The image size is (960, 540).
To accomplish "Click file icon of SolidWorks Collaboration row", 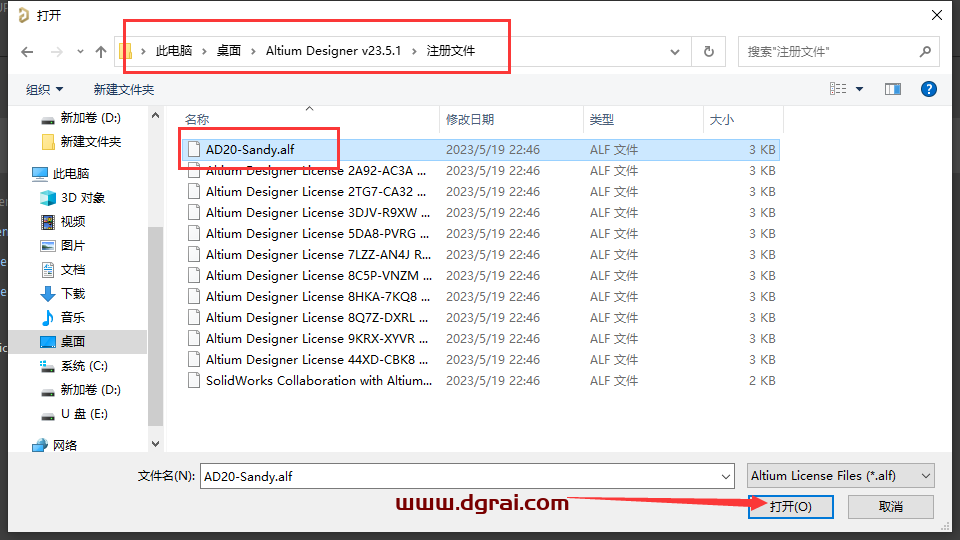I will pos(194,380).
